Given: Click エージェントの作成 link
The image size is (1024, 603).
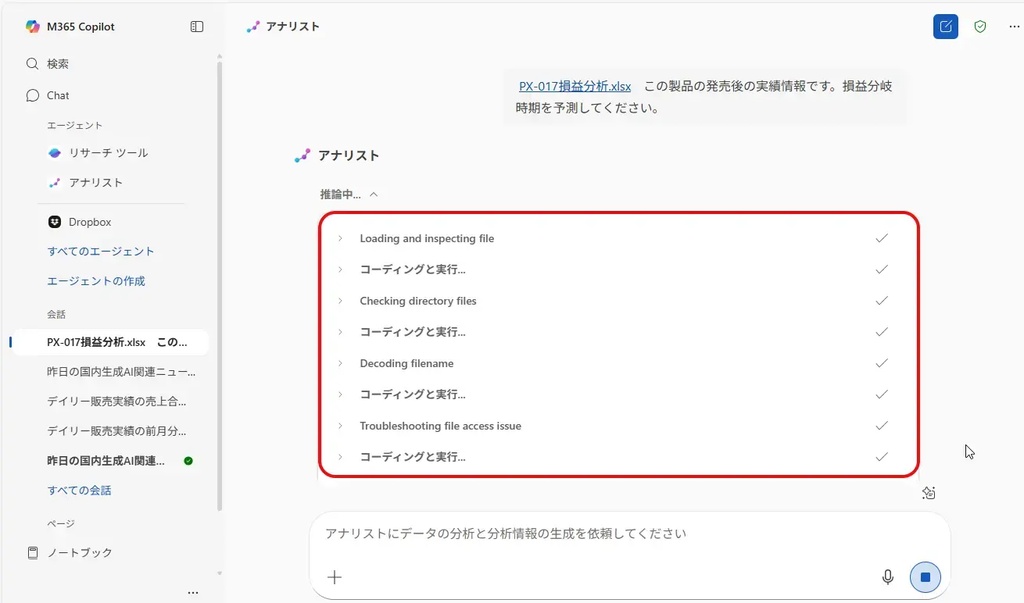Looking at the screenshot, I should (96, 282).
